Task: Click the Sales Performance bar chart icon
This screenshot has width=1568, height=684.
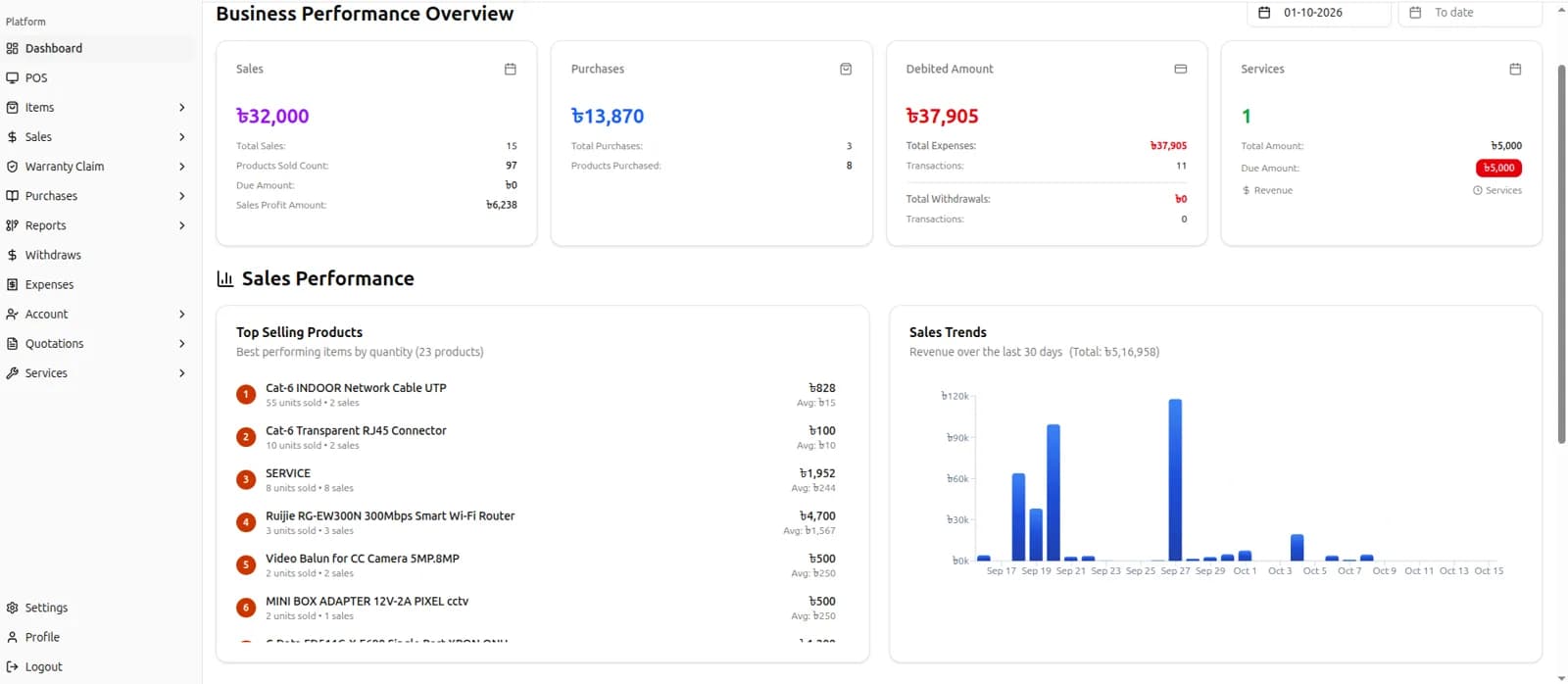Action: (x=224, y=279)
